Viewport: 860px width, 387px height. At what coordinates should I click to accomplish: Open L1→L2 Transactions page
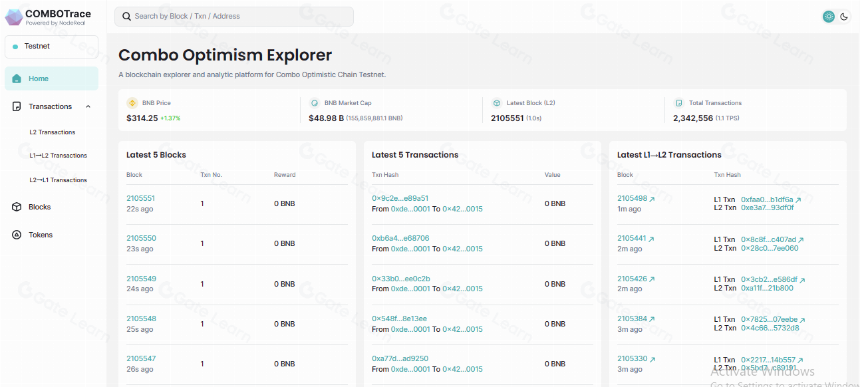pyautogui.click(x=58, y=156)
